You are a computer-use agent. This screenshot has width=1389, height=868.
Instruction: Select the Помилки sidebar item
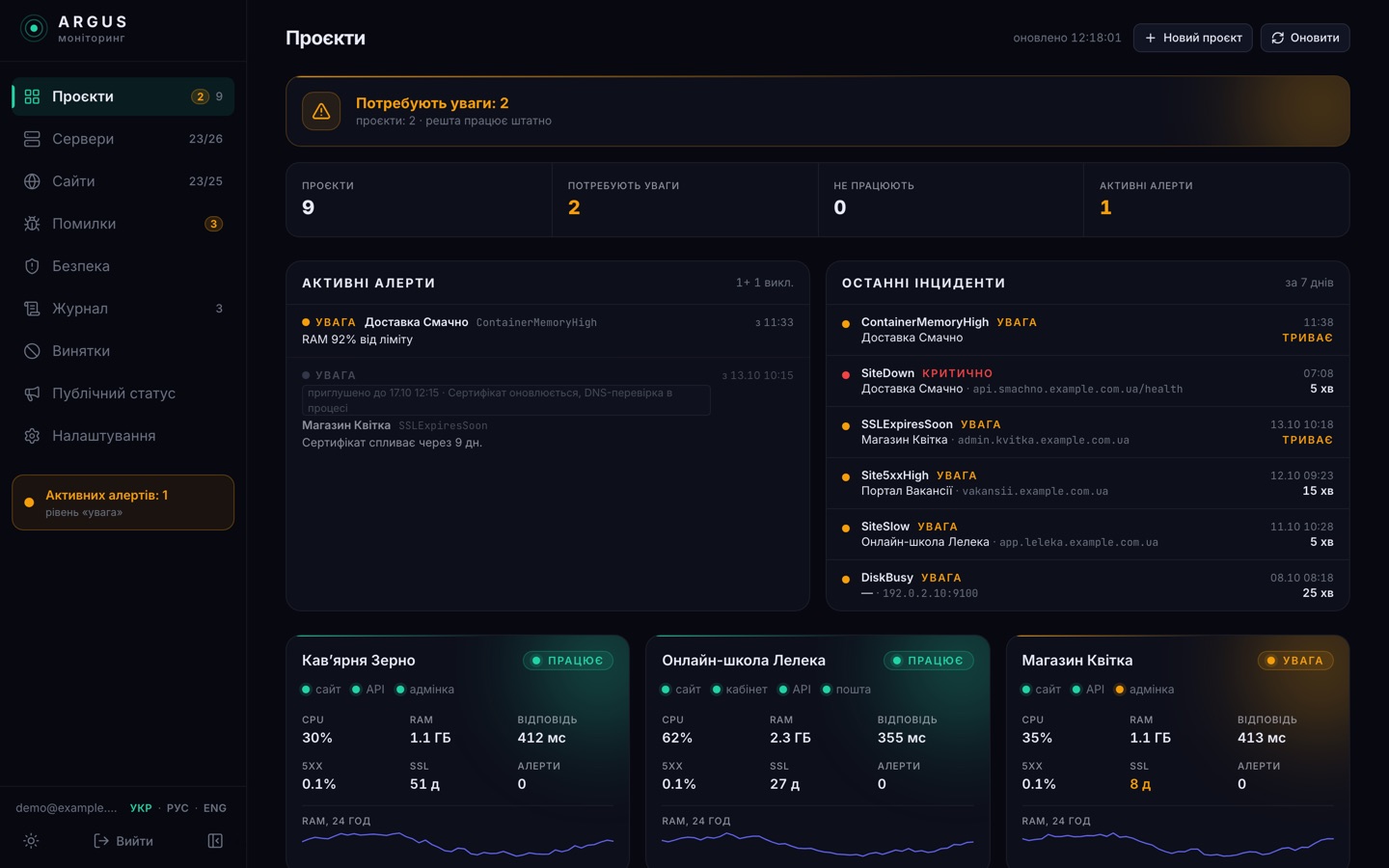pyautogui.click(x=123, y=224)
